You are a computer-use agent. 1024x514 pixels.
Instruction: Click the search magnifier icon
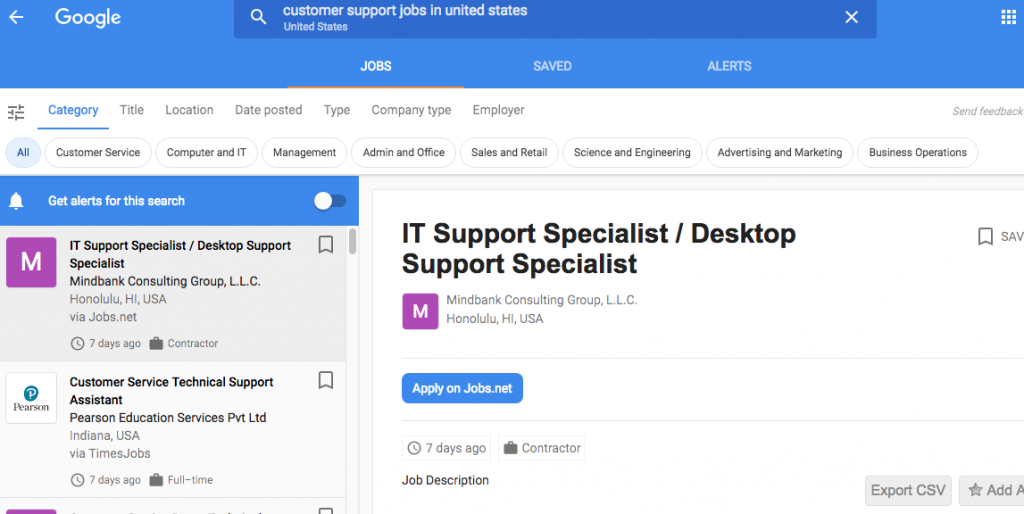pos(259,17)
